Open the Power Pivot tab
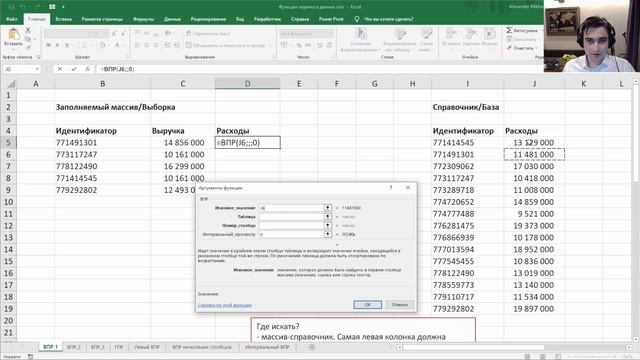This screenshot has width=640, height=360. 331,19
